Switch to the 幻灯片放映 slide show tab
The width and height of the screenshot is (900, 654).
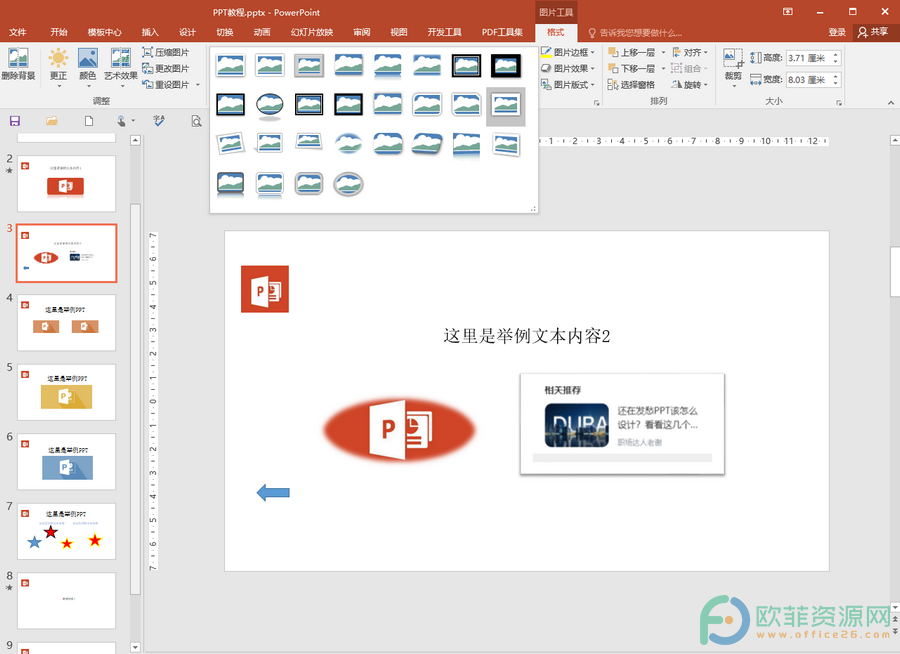[312, 32]
